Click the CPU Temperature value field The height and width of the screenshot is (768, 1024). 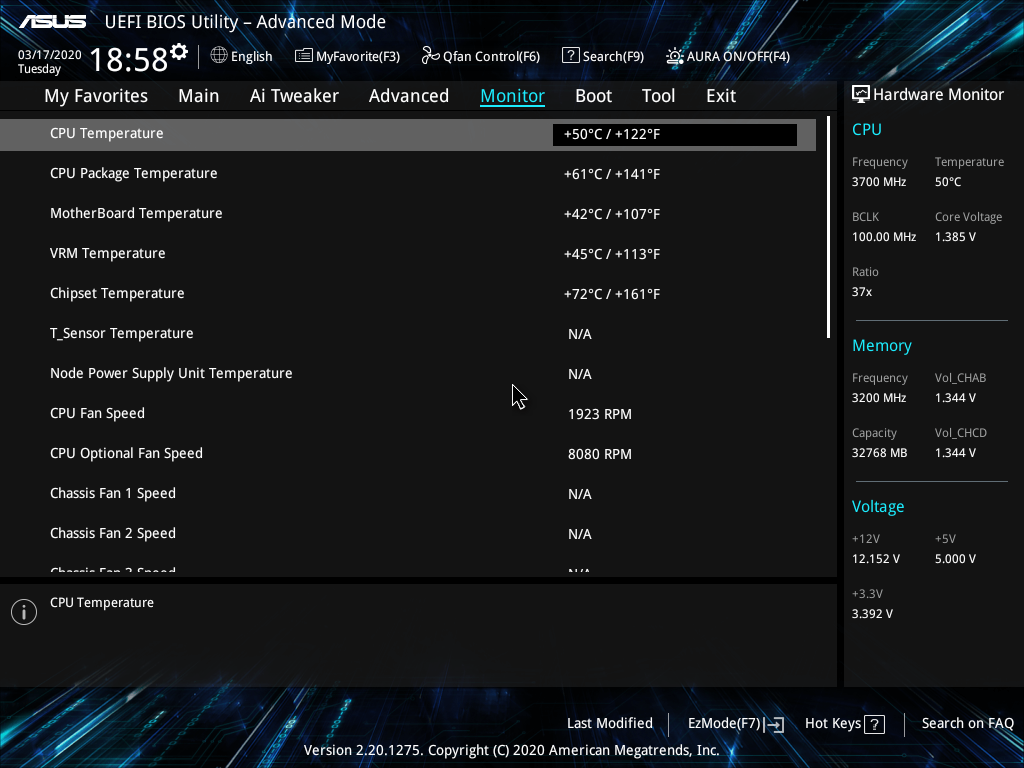point(675,135)
